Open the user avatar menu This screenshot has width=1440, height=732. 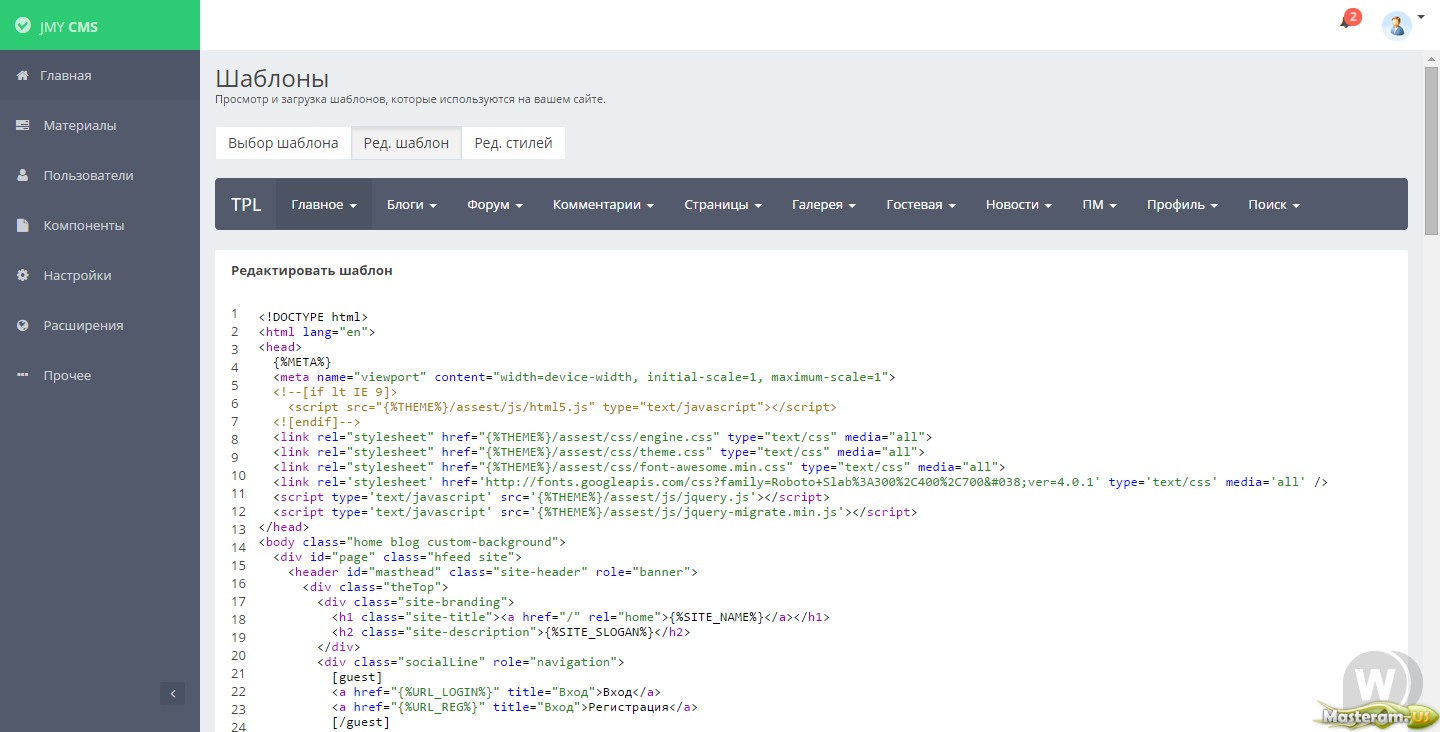(x=1396, y=25)
